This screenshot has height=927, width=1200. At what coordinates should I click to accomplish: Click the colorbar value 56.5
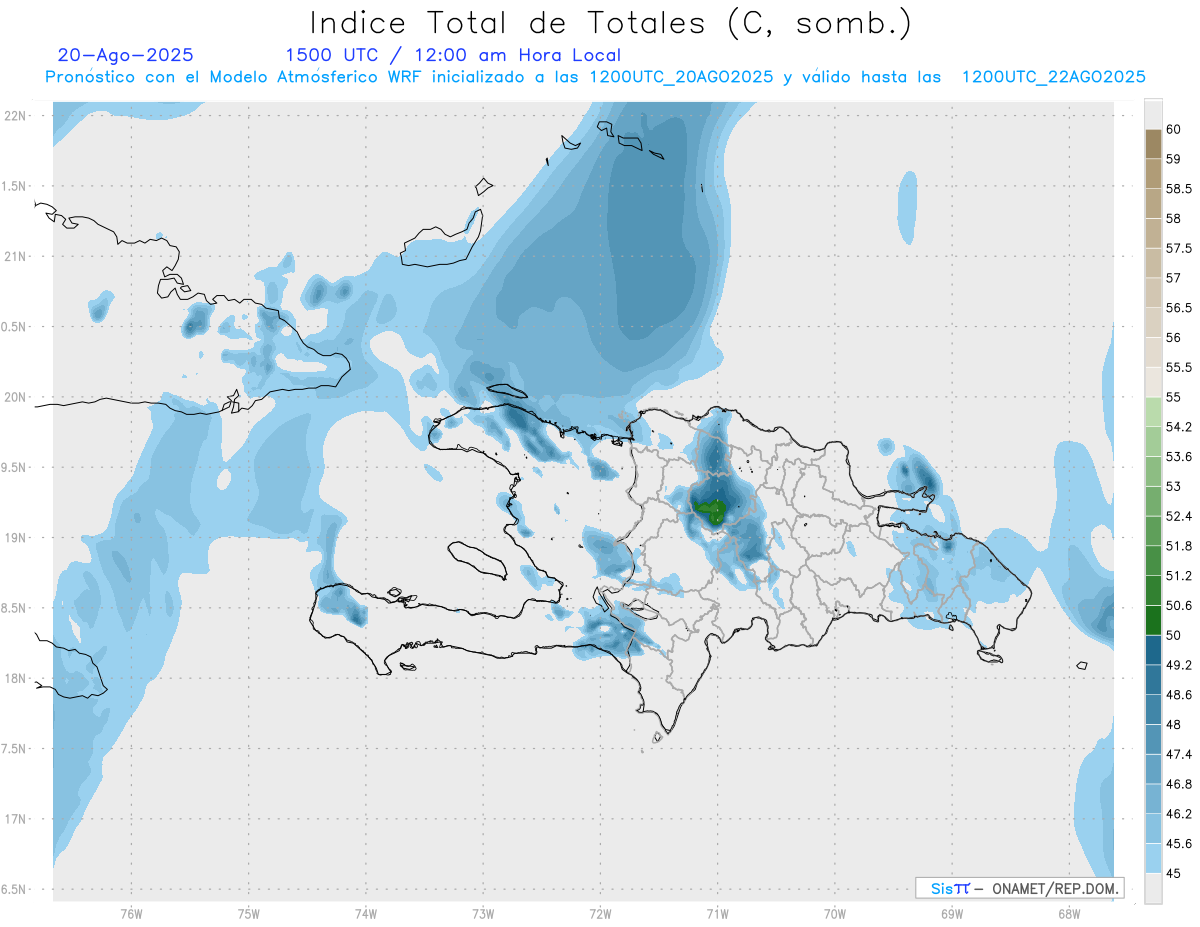pyautogui.click(x=1179, y=308)
